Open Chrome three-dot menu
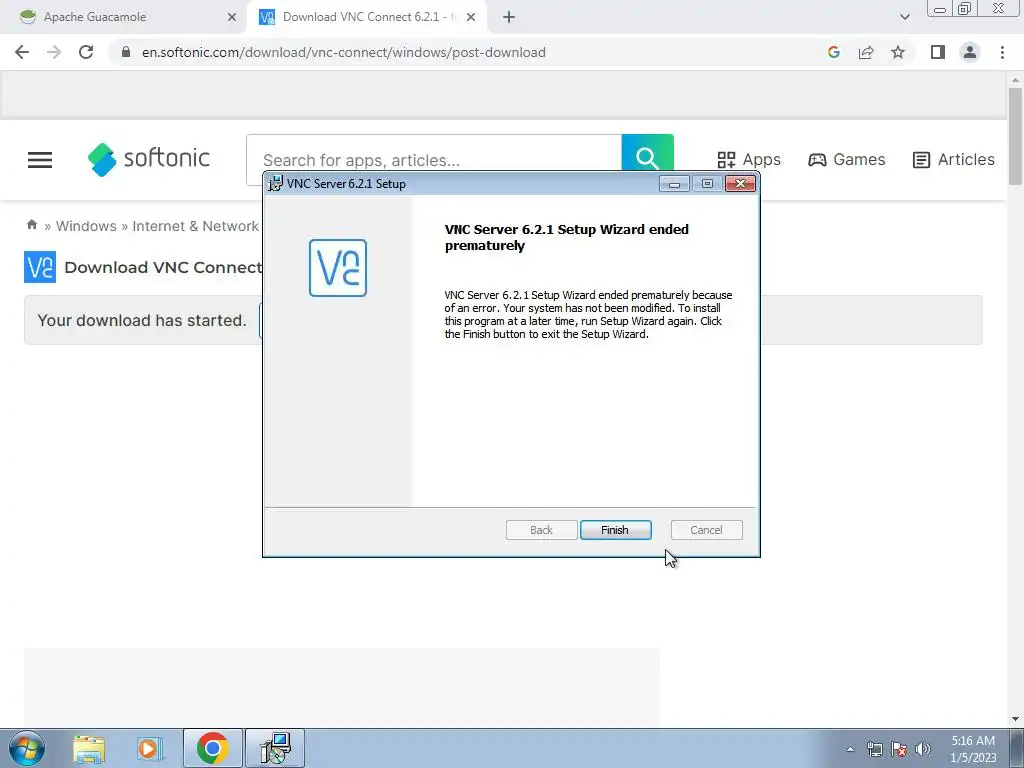Image resolution: width=1024 pixels, height=768 pixels. tap(1002, 52)
